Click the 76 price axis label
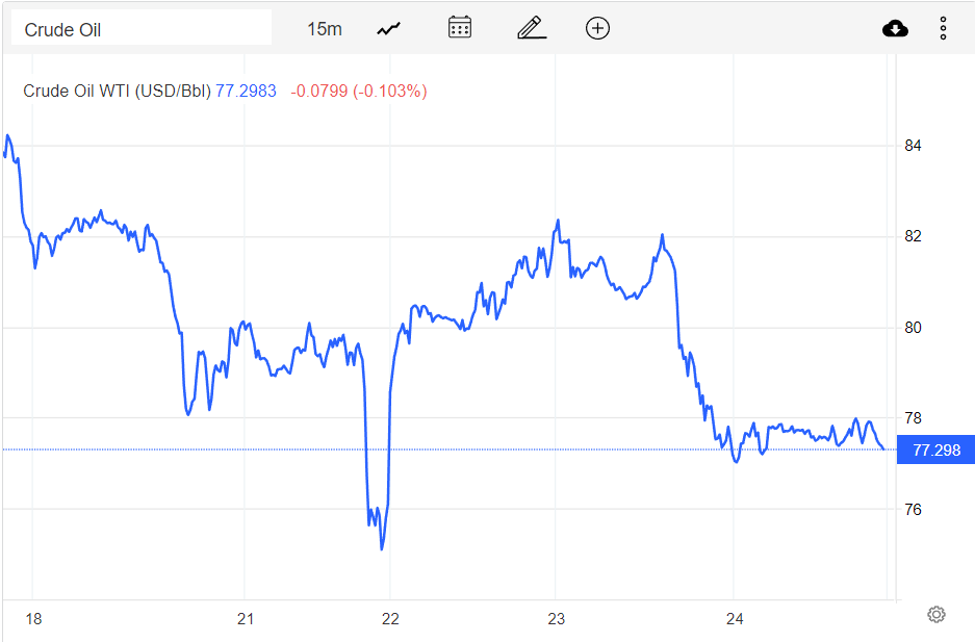The height and width of the screenshot is (643, 977). coord(912,509)
